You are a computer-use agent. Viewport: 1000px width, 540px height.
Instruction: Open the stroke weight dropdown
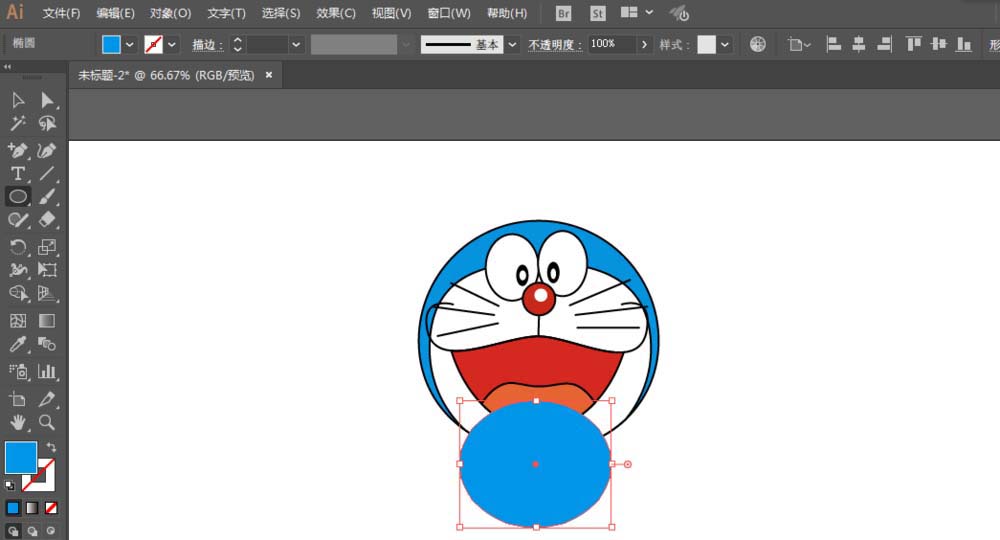(296, 45)
